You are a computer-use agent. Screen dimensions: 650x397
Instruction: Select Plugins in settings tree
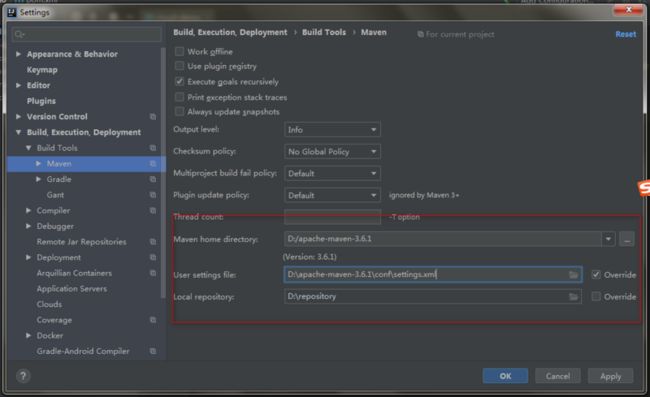pyautogui.click(x=41, y=101)
